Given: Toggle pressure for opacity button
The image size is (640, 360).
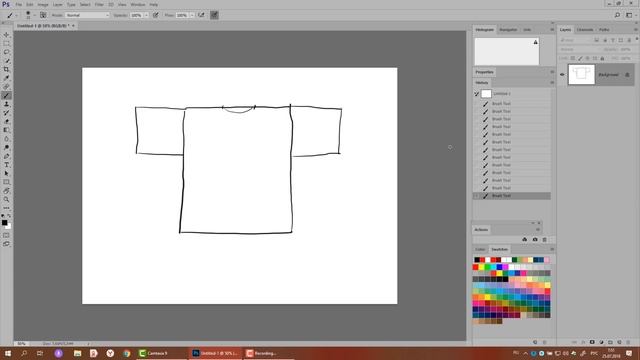Looking at the screenshot, I should coord(156,15).
